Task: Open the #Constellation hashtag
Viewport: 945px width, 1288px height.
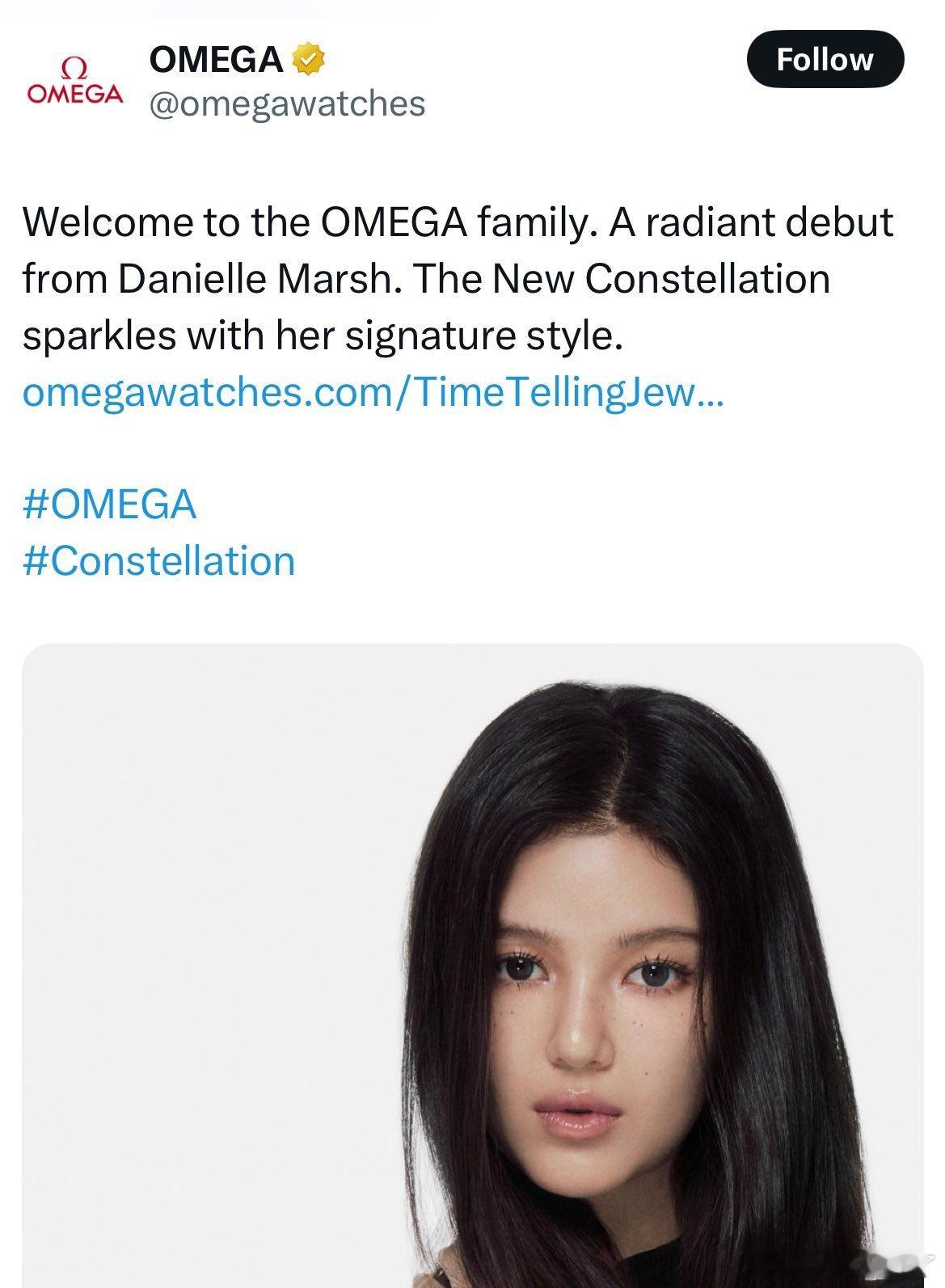Action: (x=159, y=560)
